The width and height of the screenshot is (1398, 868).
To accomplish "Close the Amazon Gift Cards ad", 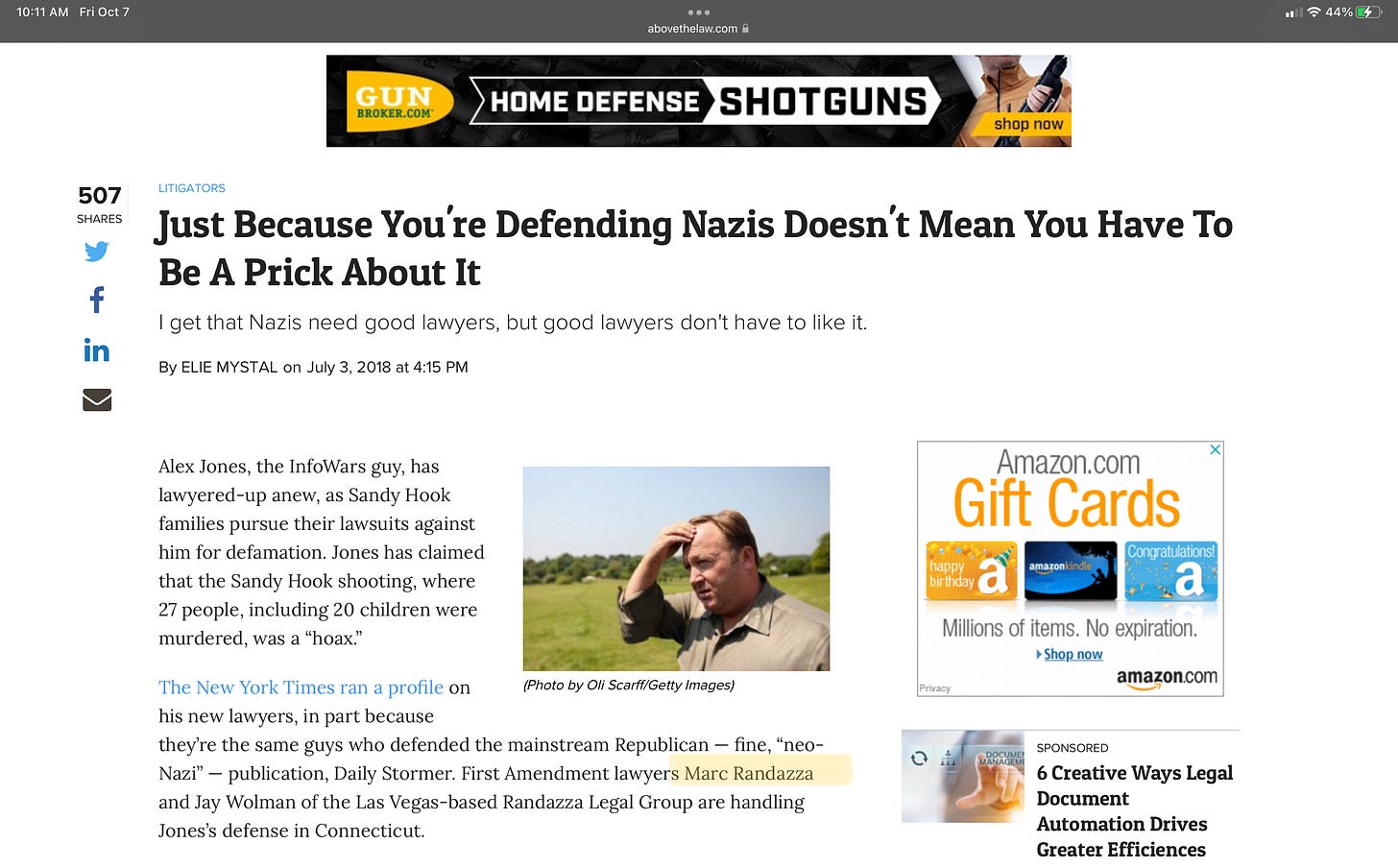I will [x=1215, y=449].
